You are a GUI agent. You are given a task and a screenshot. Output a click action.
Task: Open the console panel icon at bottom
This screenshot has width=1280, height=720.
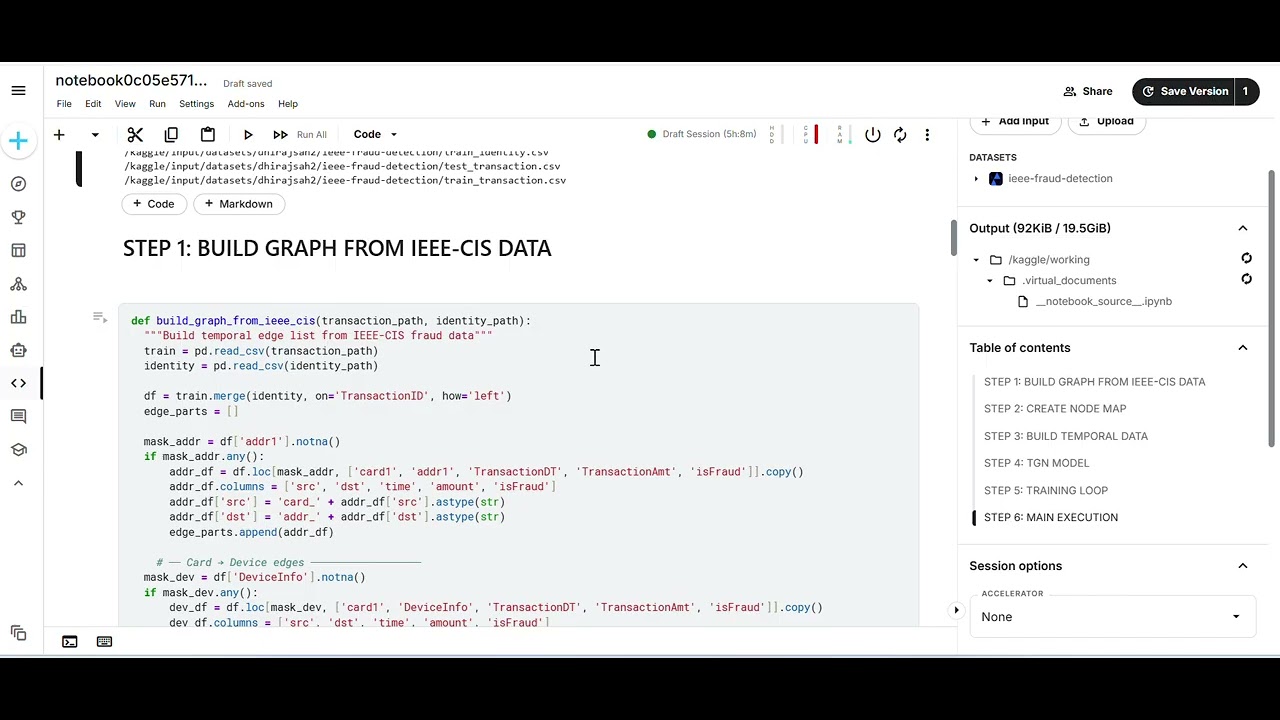70,642
